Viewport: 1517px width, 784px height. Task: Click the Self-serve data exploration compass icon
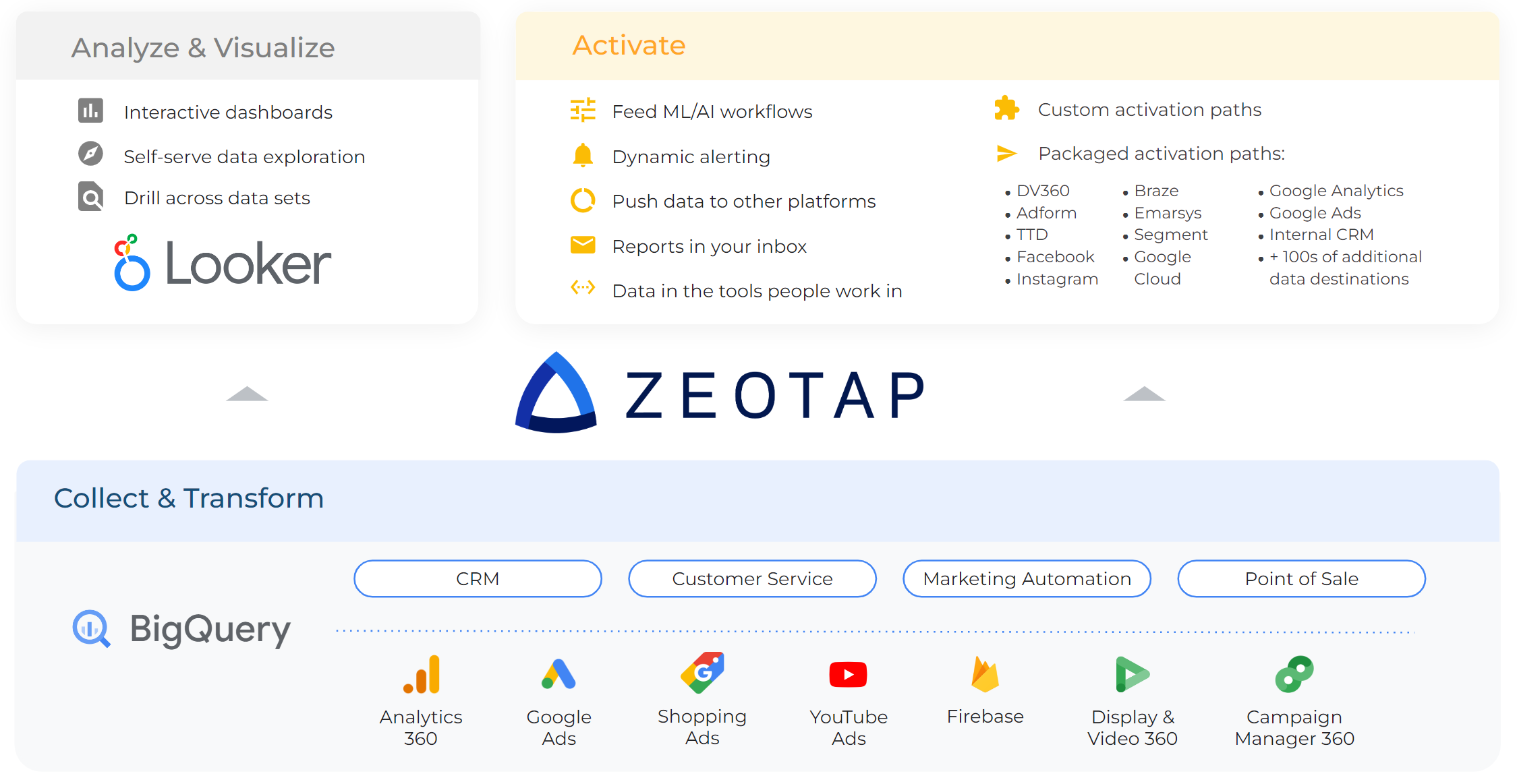click(90, 154)
